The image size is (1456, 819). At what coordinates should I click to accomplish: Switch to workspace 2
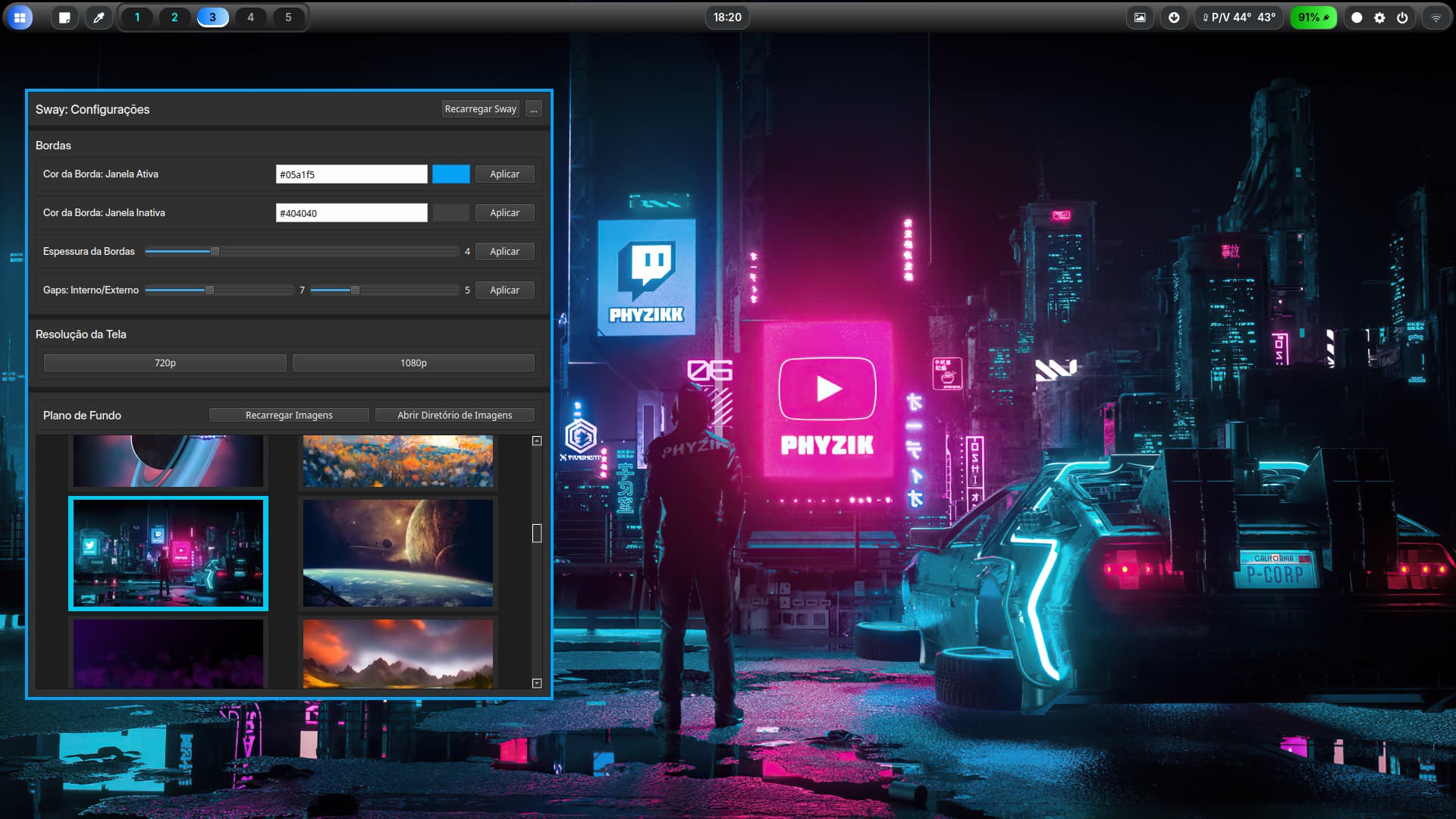point(174,17)
